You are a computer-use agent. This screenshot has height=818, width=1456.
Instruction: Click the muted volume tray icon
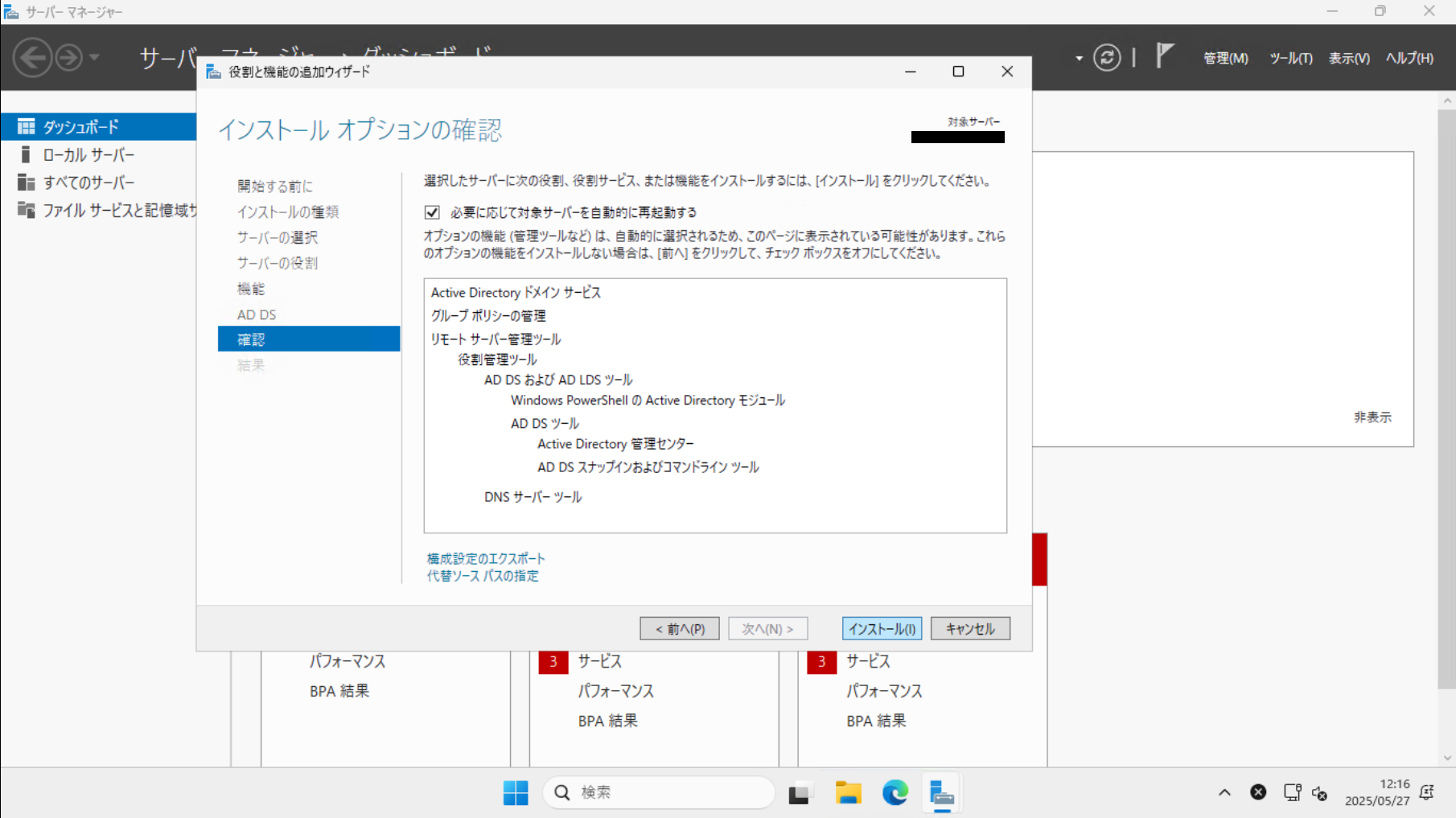click(1319, 793)
